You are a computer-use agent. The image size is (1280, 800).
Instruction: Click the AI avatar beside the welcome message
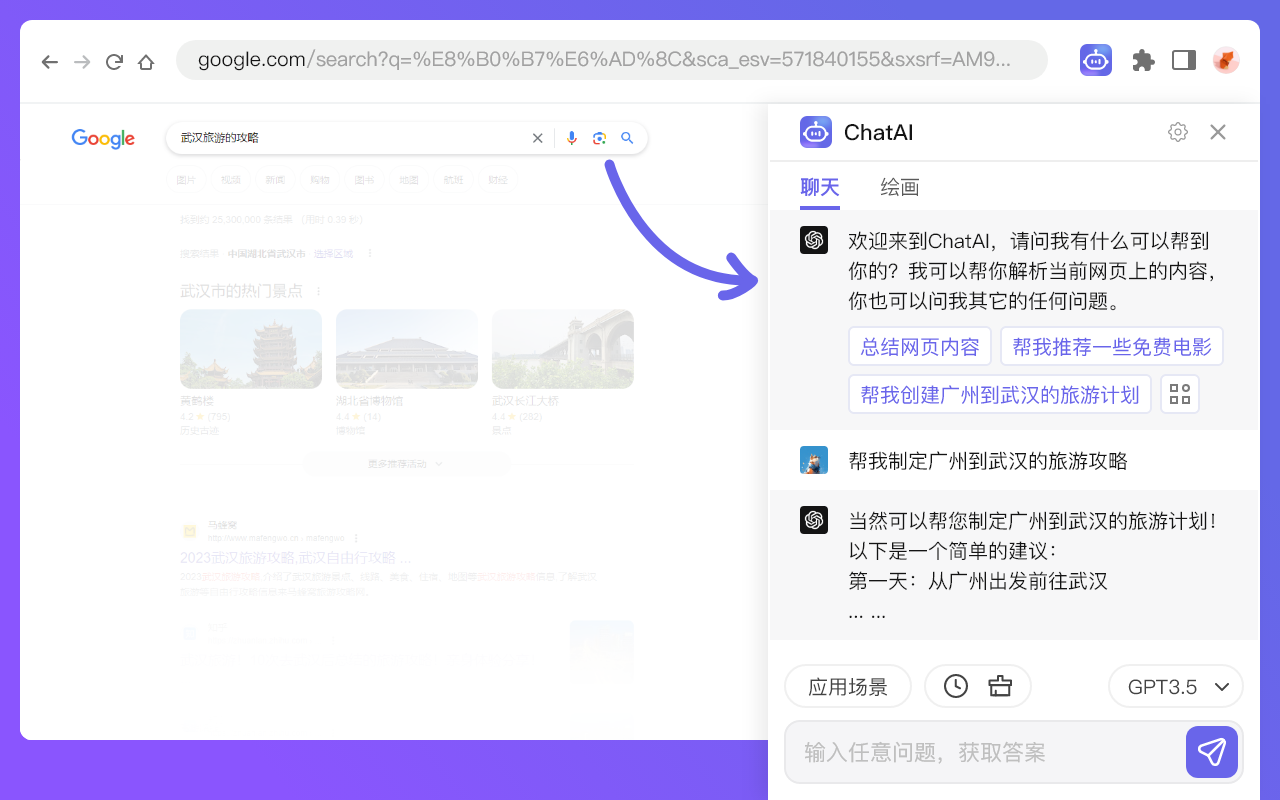(x=814, y=240)
